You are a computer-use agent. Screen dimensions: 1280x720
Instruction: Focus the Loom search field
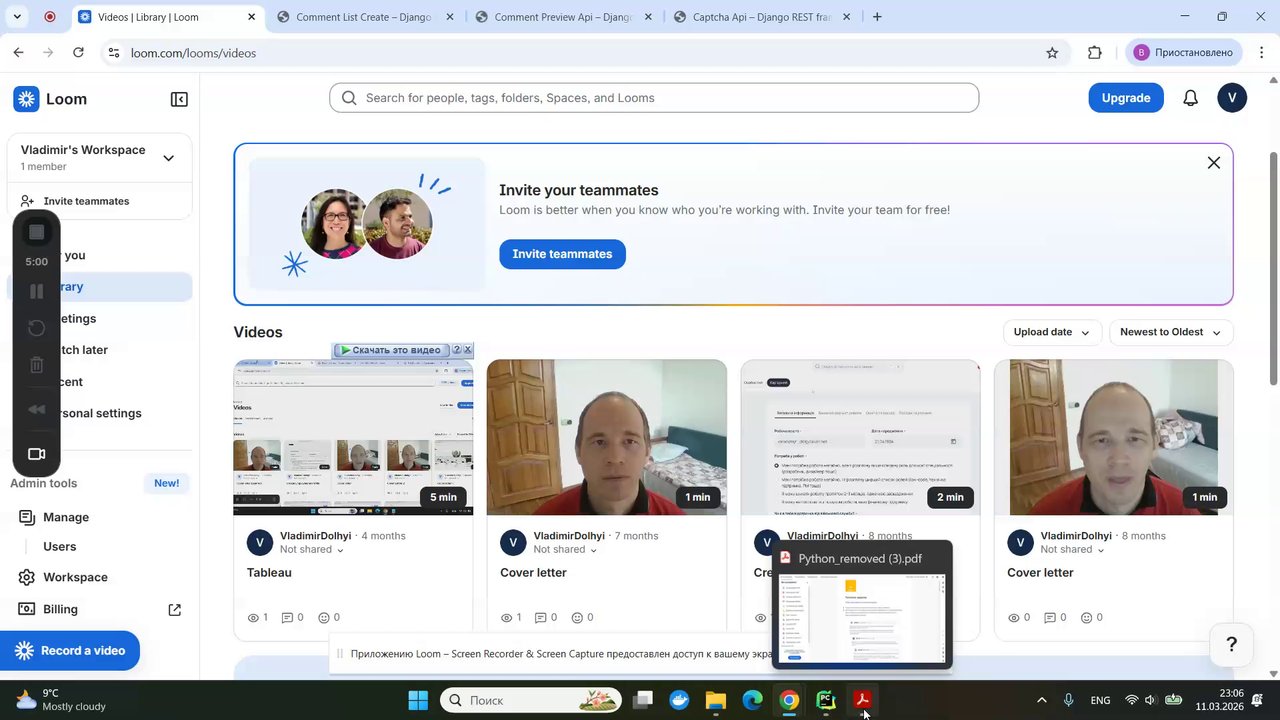pos(654,98)
